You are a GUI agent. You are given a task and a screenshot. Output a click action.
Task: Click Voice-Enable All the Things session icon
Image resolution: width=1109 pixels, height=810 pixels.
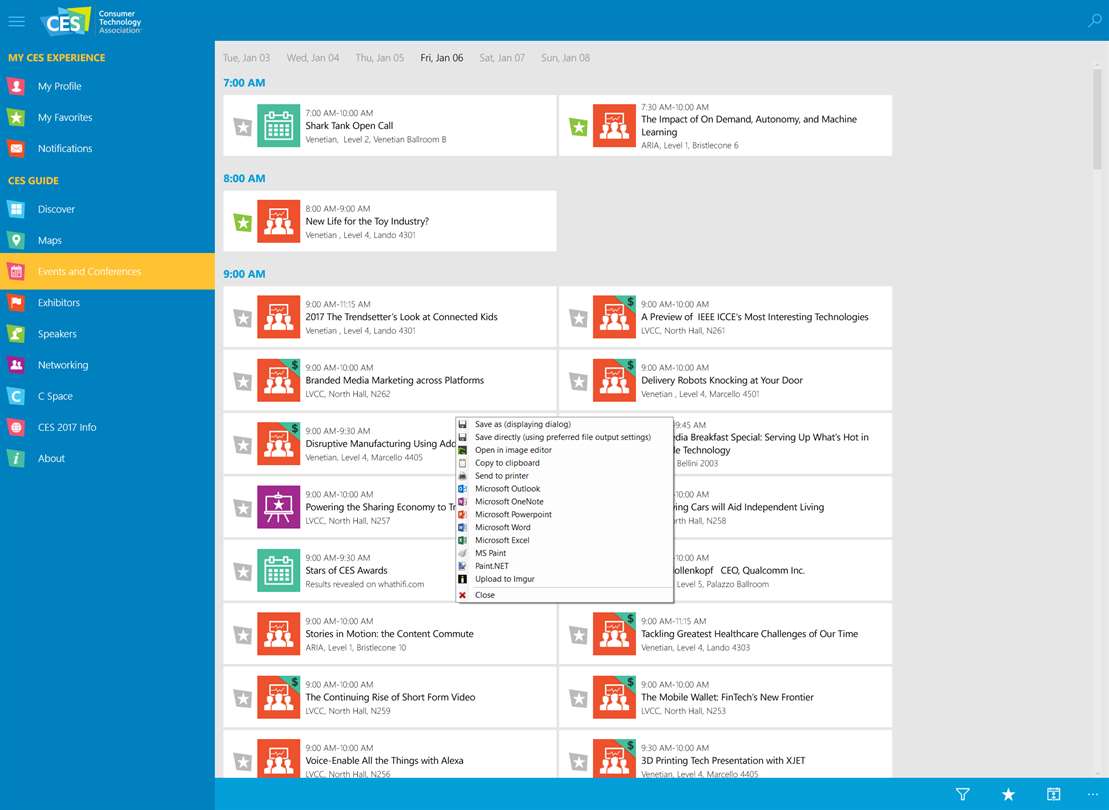(279, 758)
